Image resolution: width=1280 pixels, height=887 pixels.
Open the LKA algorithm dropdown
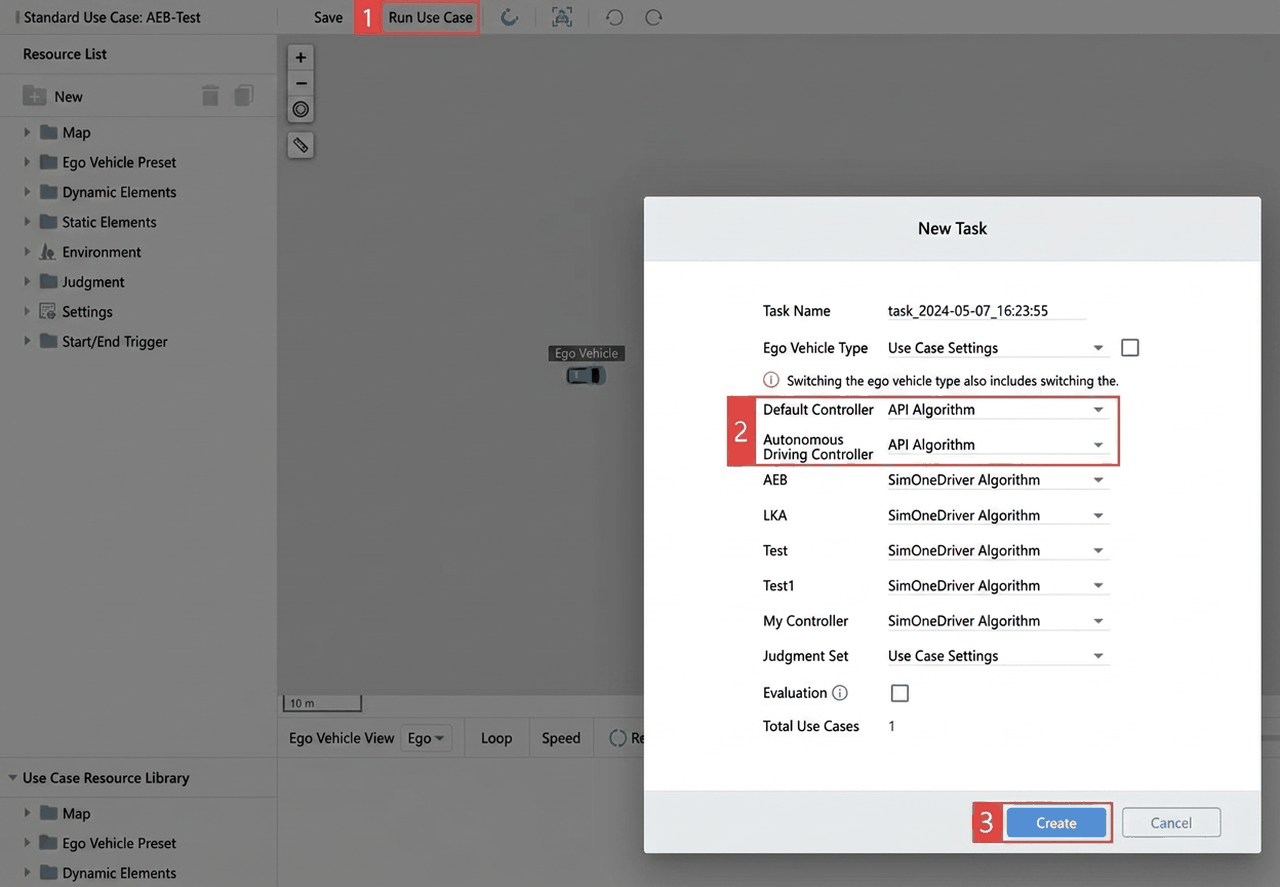coord(997,515)
